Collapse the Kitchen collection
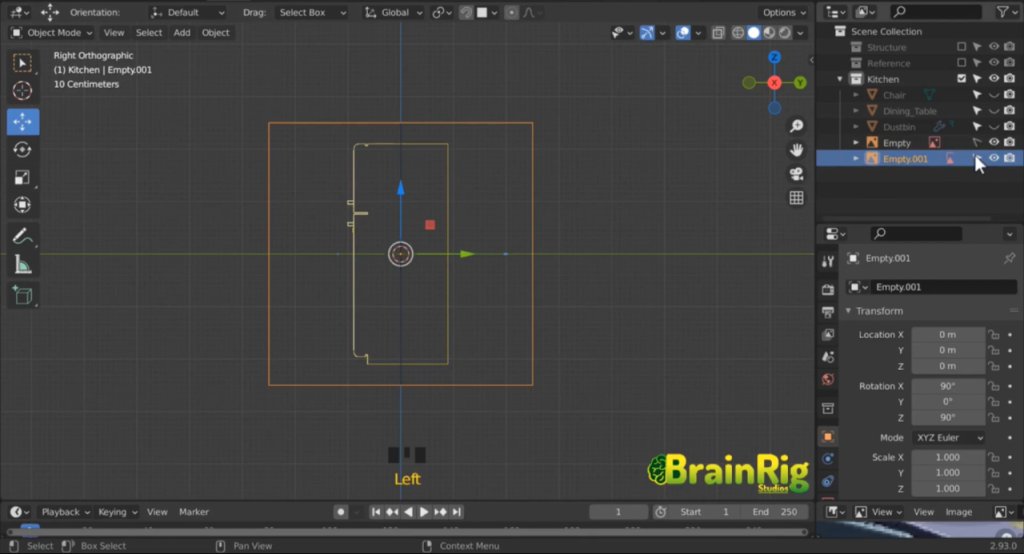Image resolution: width=1024 pixels, height=554 pixels. coord(840,79)
